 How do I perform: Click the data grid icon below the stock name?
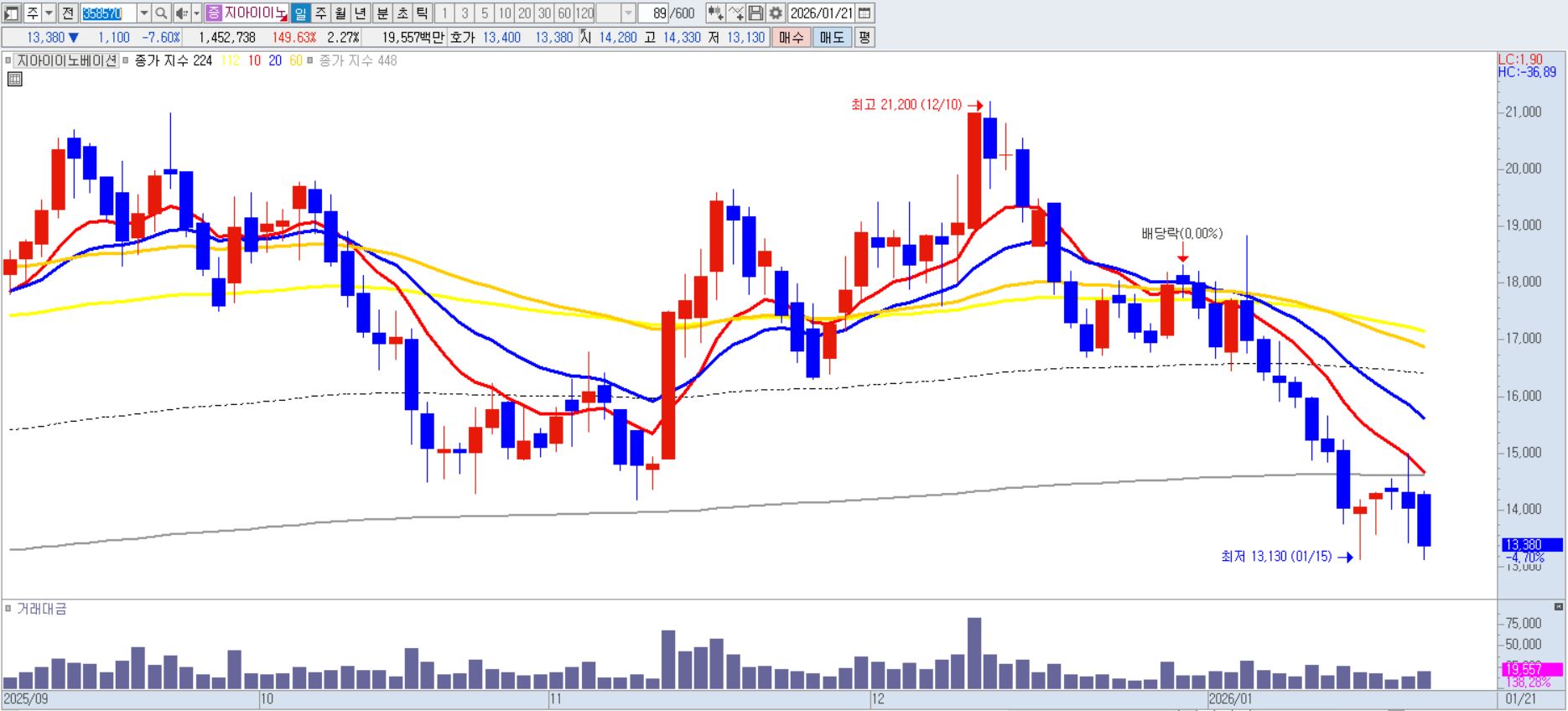[14, 80]
